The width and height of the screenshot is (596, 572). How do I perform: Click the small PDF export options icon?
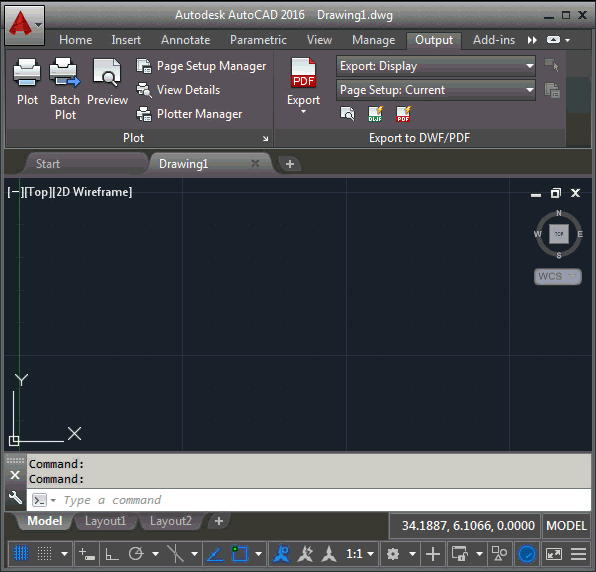[x=404, y=114]
